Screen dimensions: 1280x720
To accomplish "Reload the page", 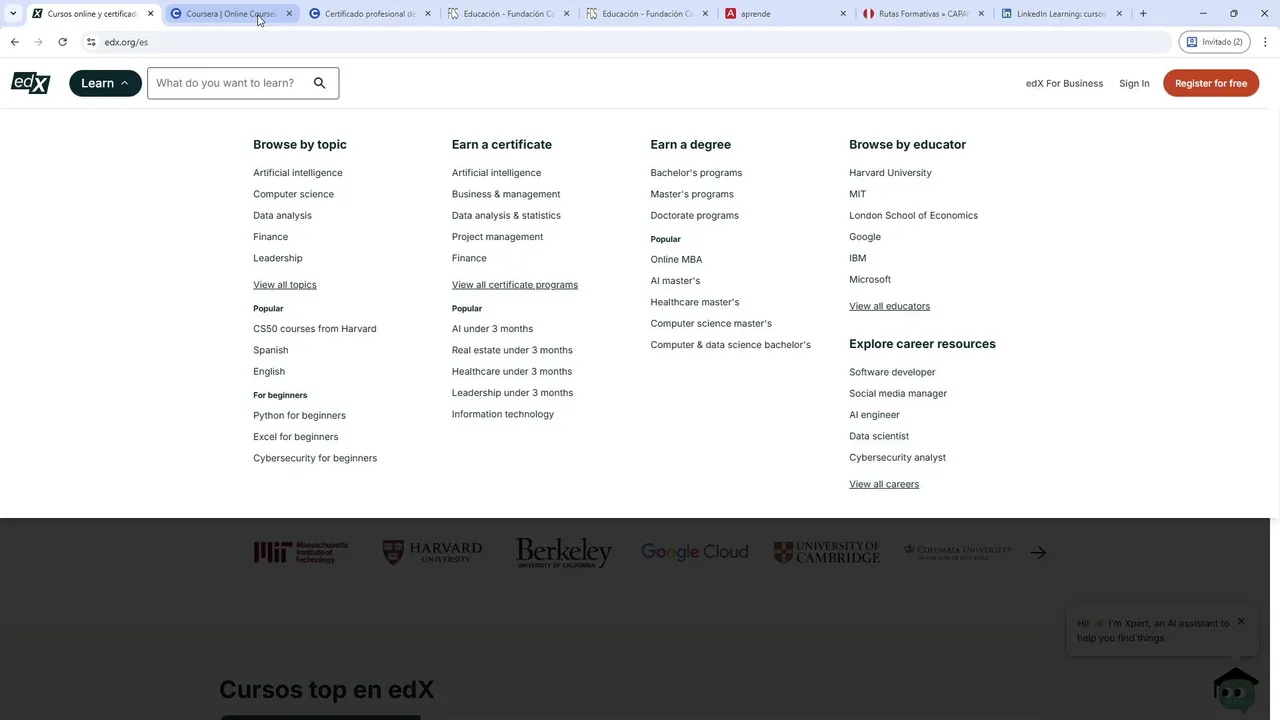I will click(62, 42).
